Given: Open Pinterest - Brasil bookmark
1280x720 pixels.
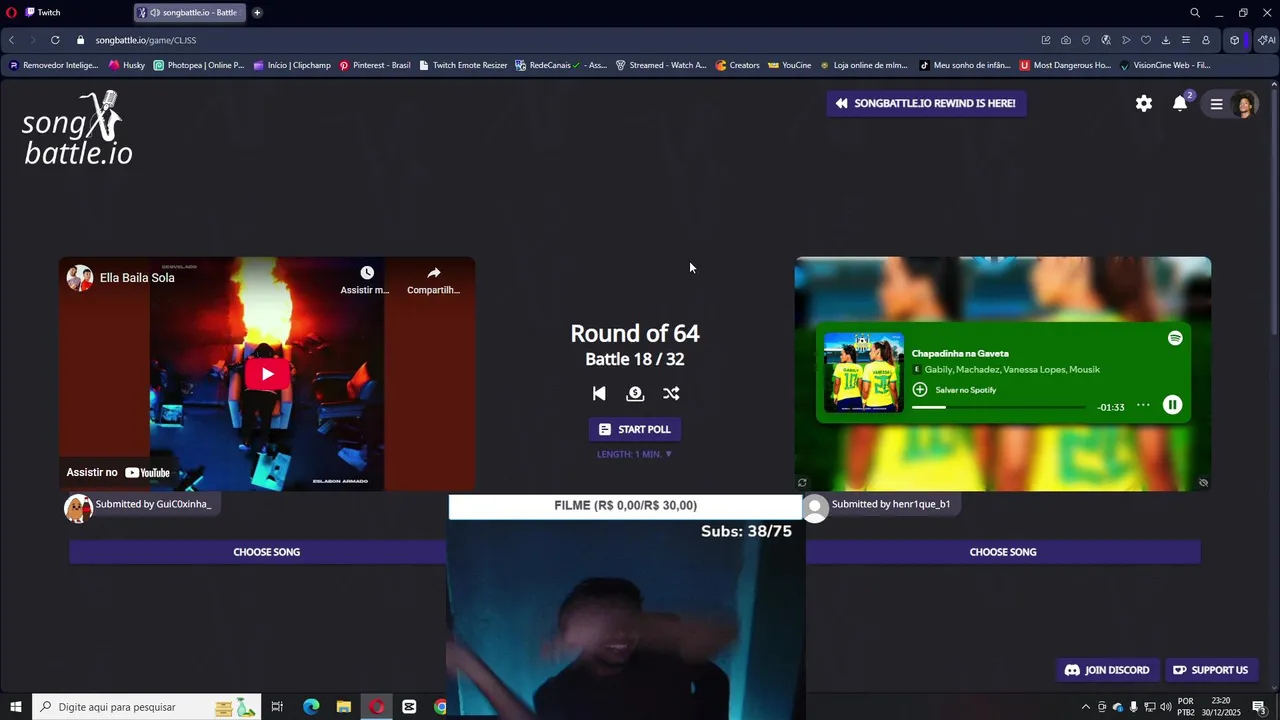Looking at the screenshot, I should tap(375, 65).
